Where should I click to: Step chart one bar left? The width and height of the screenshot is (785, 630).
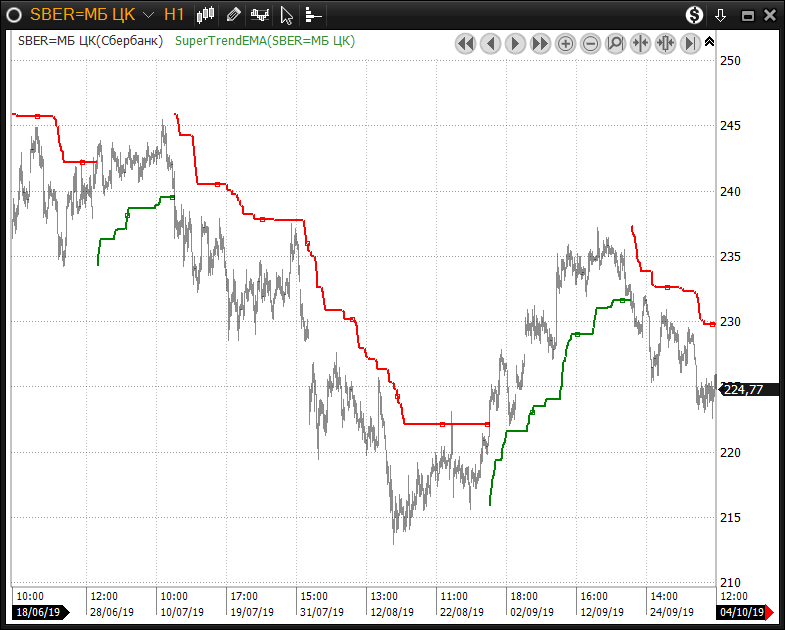pyautogui.click(x=490, y=43)
